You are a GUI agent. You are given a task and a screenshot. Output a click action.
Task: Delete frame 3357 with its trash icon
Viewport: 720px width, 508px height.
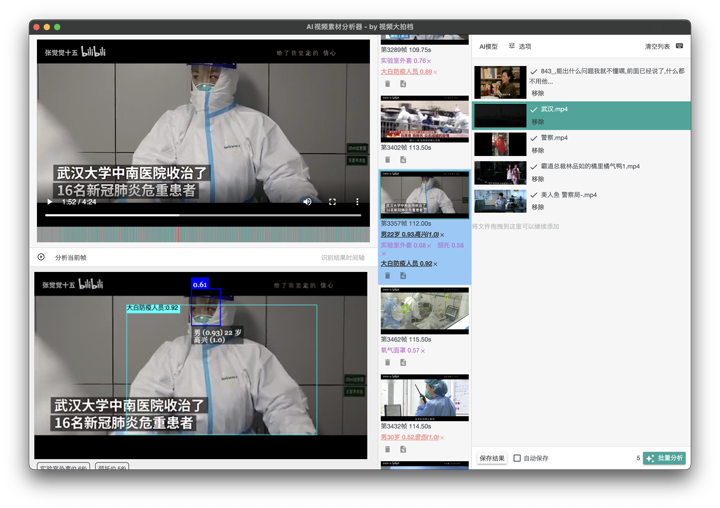pos(388,276)
